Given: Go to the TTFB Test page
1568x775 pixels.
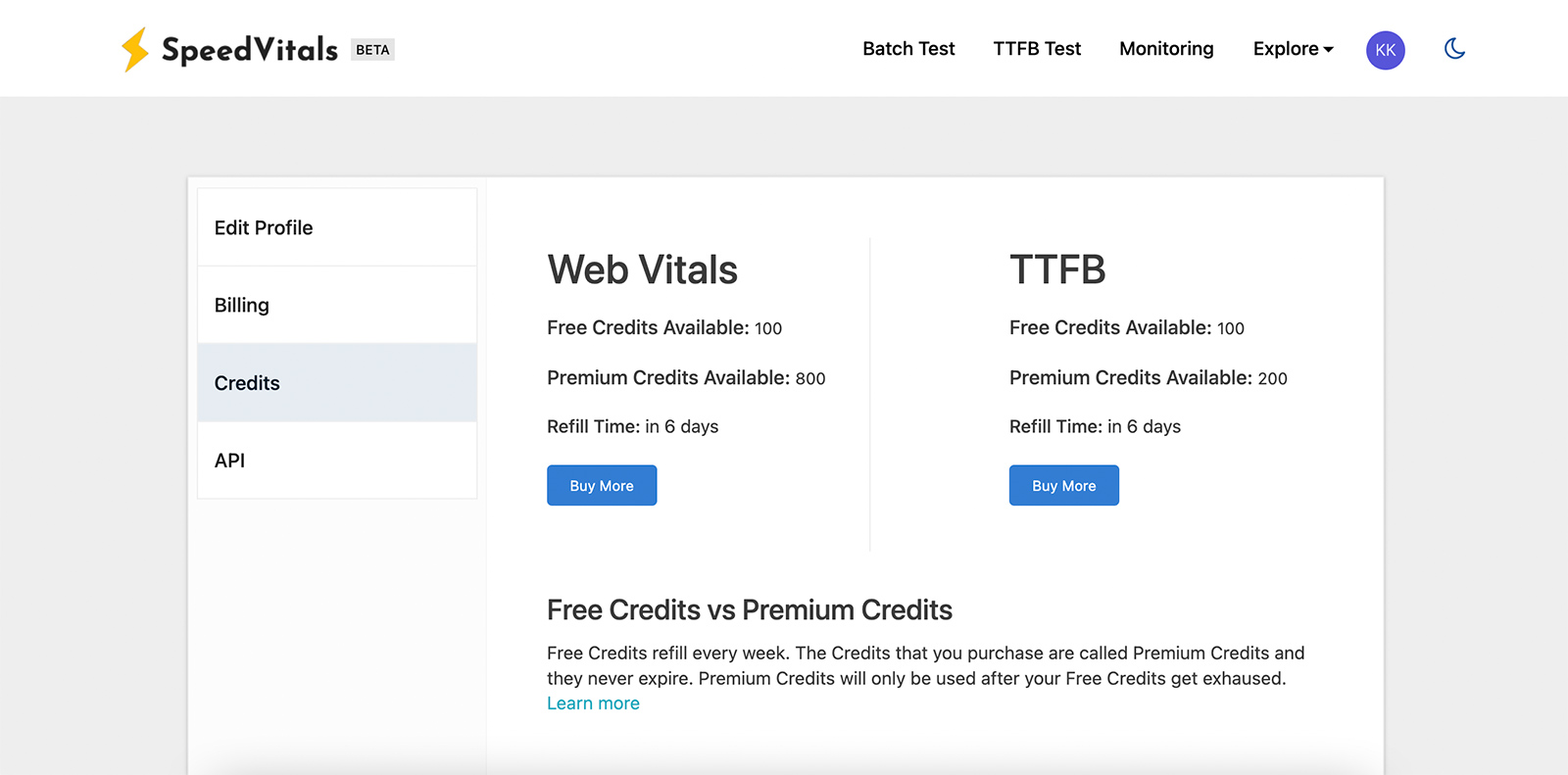Looking at the screenshot, I should 1037,49.
